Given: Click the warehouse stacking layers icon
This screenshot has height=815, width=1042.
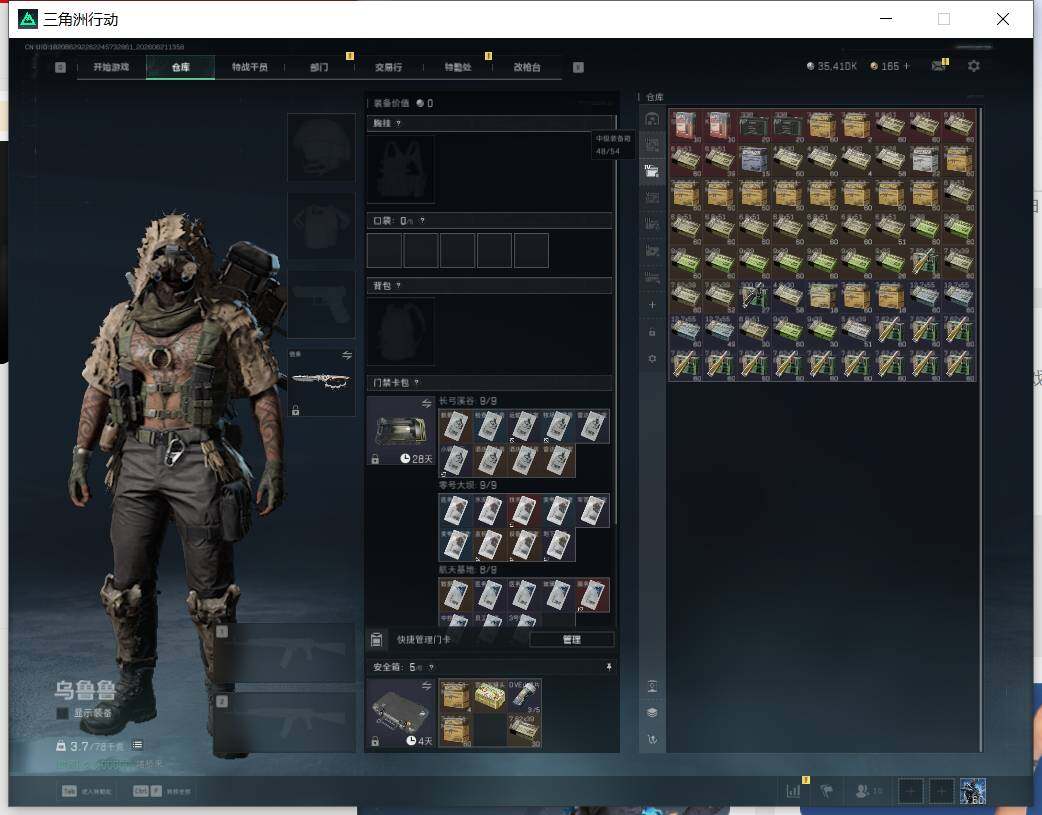Looking at the screenshot, I should 652,713.
